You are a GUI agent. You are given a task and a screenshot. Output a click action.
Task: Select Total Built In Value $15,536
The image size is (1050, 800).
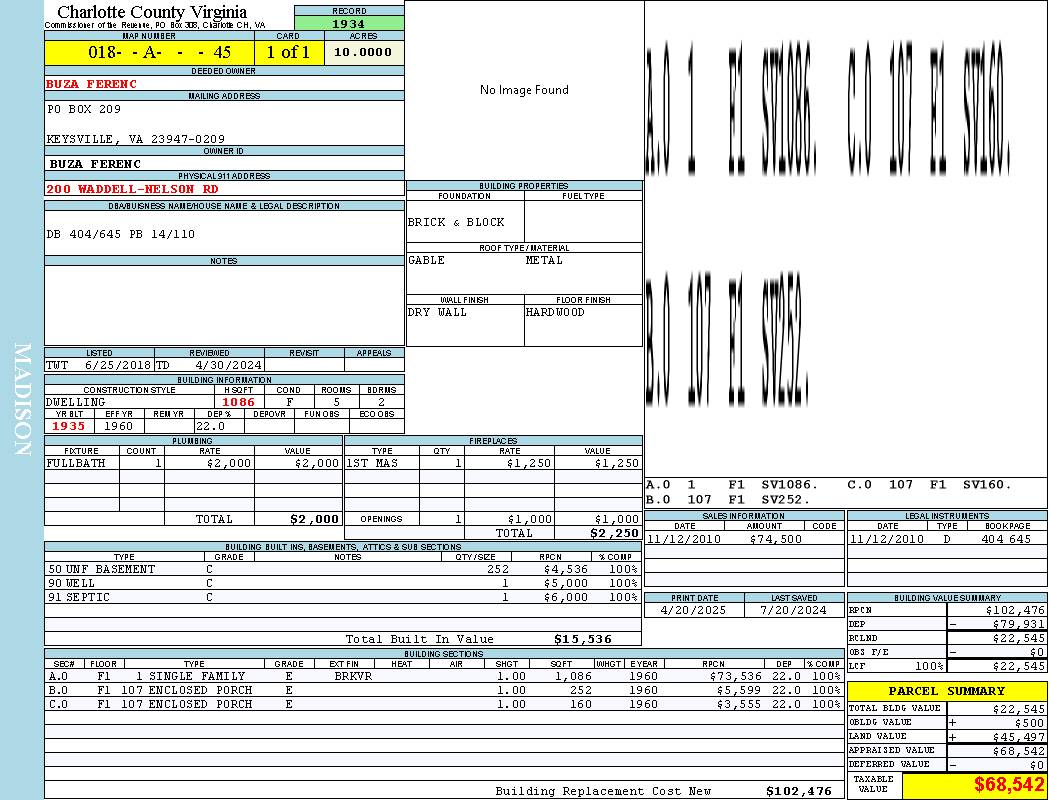(x=583, y=640)
